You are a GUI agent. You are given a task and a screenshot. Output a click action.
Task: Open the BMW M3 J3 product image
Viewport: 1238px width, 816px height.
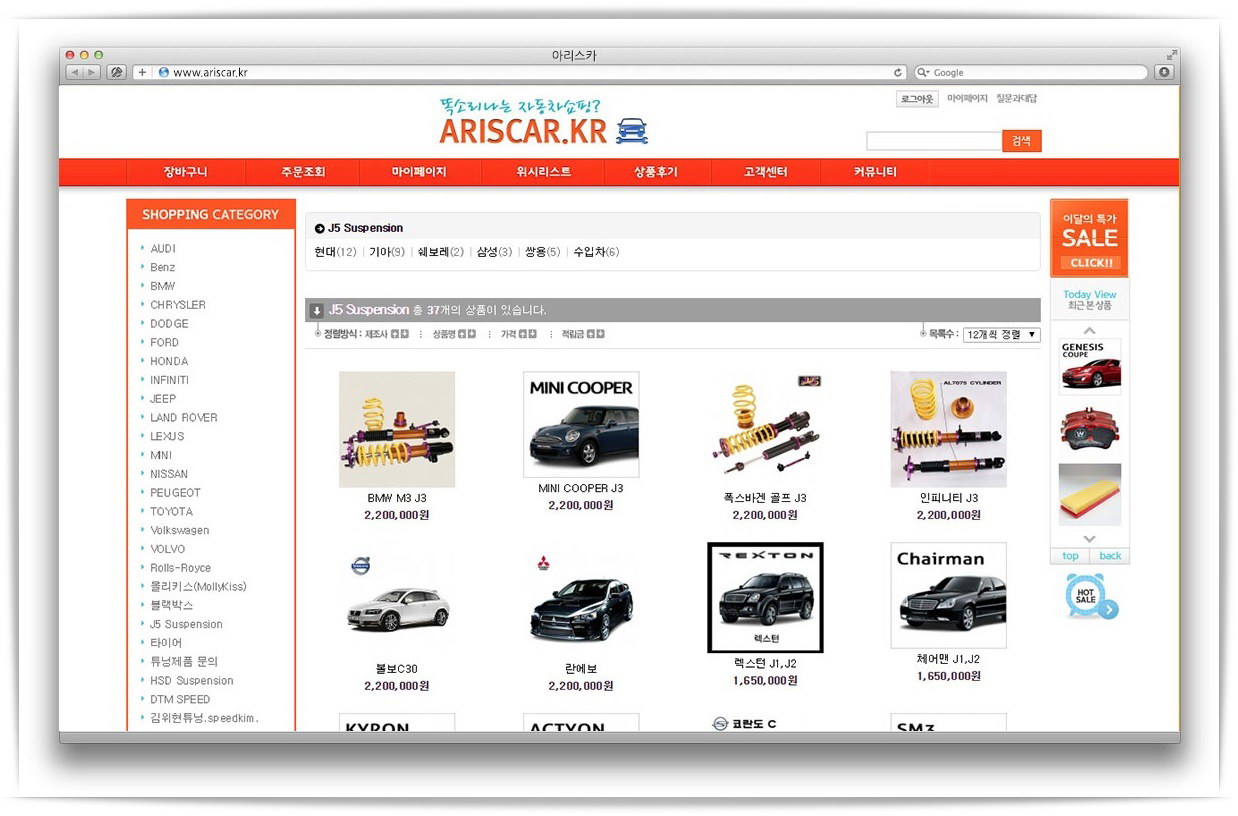397,429
